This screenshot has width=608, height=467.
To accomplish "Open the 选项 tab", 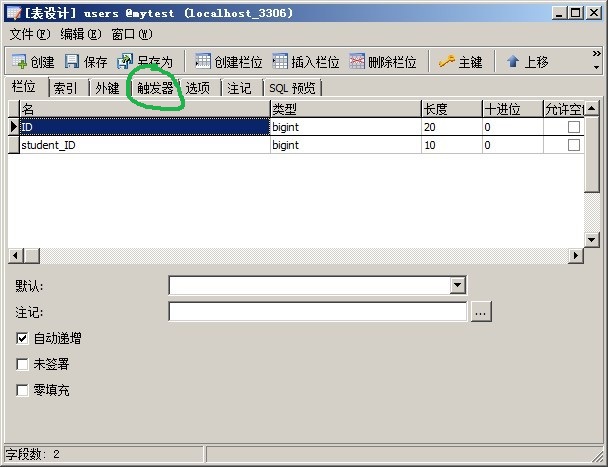I will (x=198, y=88).
